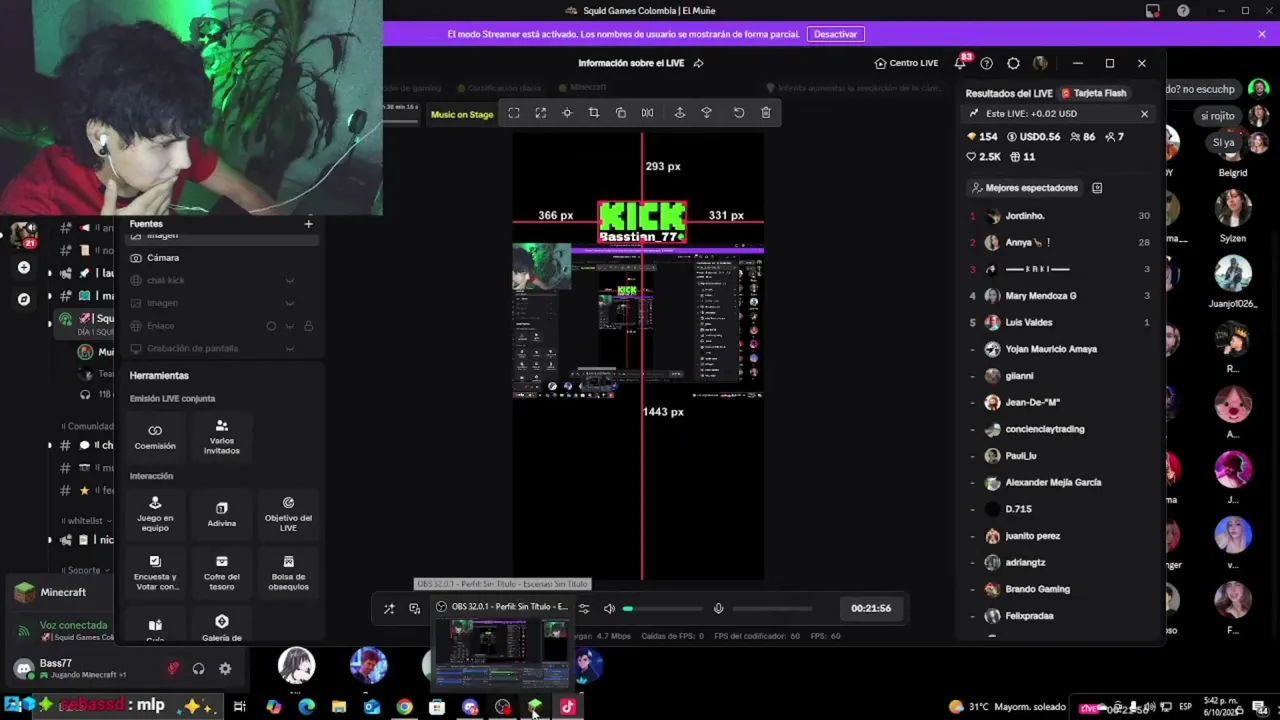Screen dimensions: 1280x720
Task: Toggle Discord headphones deafen button
Action: click(x=199, y=669)
